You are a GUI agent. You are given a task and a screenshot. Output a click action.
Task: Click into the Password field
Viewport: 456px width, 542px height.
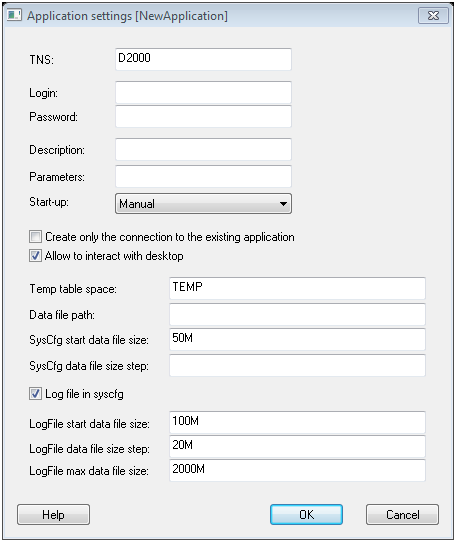203,116
